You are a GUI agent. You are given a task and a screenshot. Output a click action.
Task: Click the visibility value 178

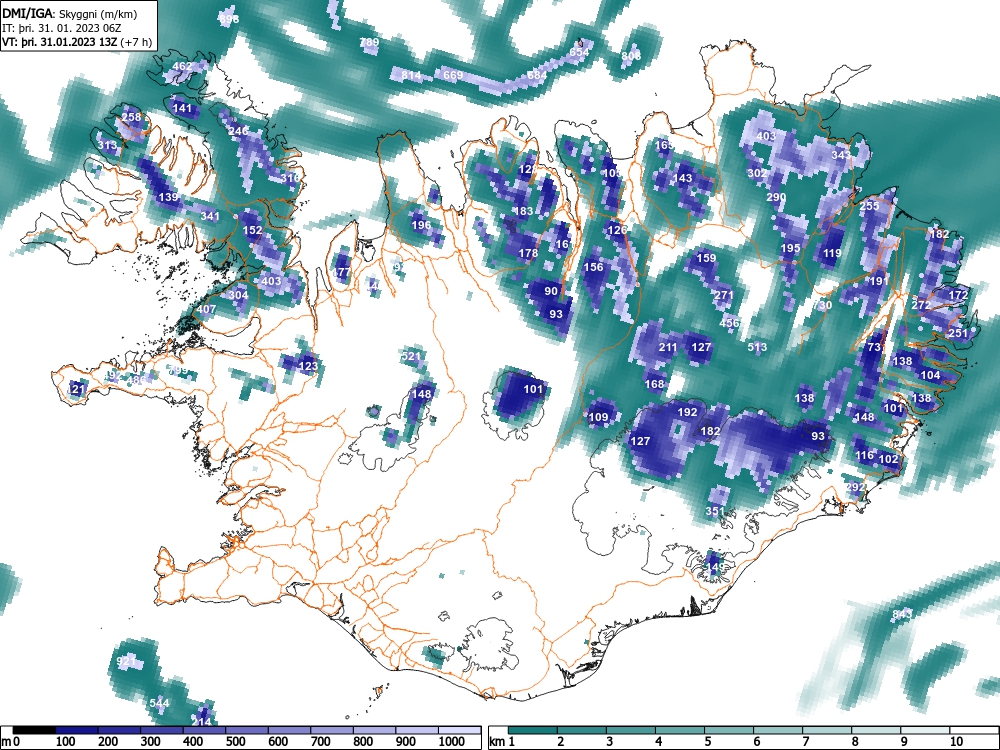pyautogui.click(x=528, y=253)
